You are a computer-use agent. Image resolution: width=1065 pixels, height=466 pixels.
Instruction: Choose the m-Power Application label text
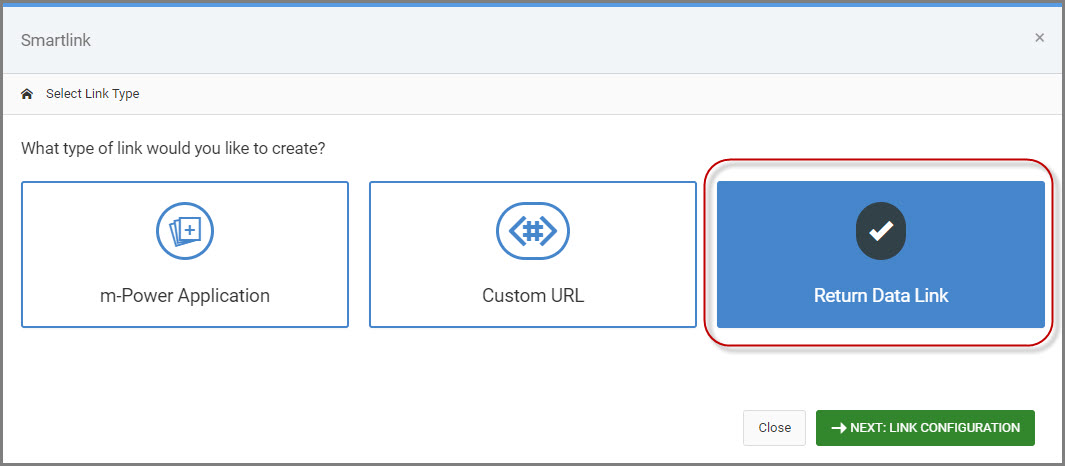tap(185, 296)
